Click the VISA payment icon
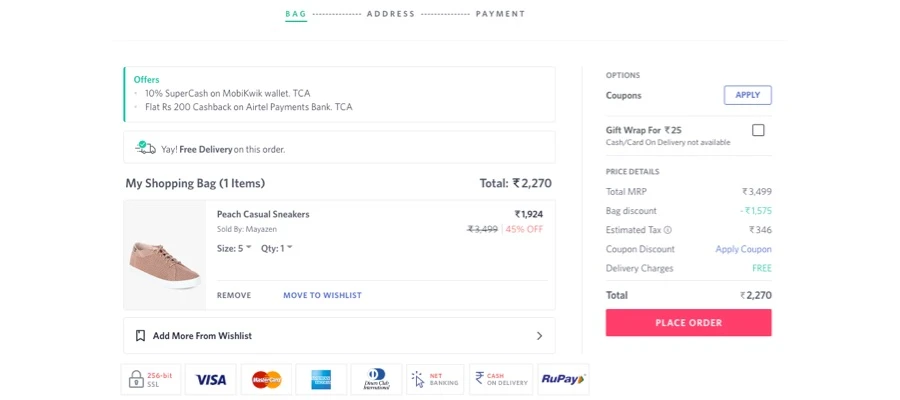 [211, 380]
